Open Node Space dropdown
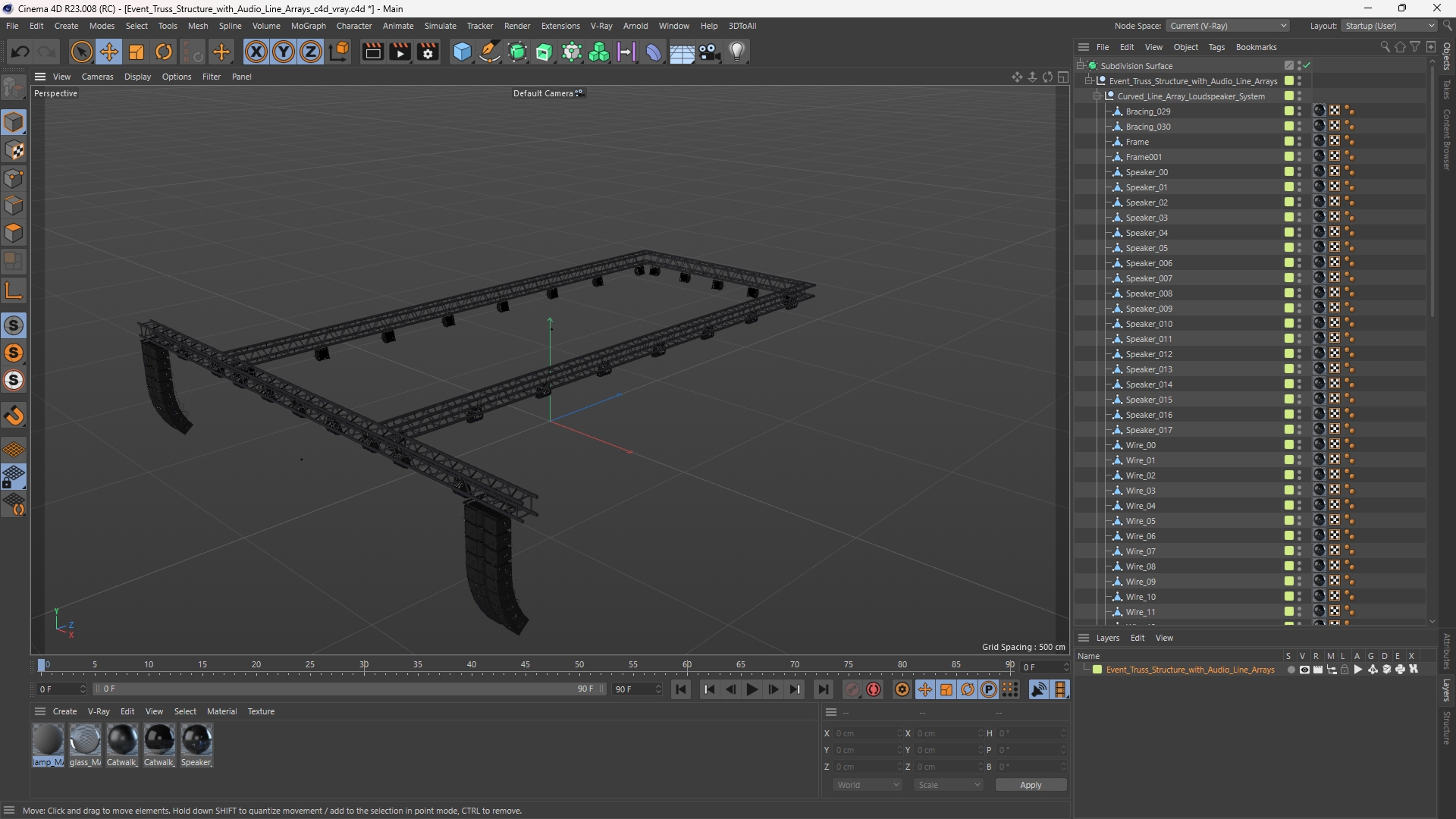The width and height of the screenshot is (1456, 819). [1228, 26]
